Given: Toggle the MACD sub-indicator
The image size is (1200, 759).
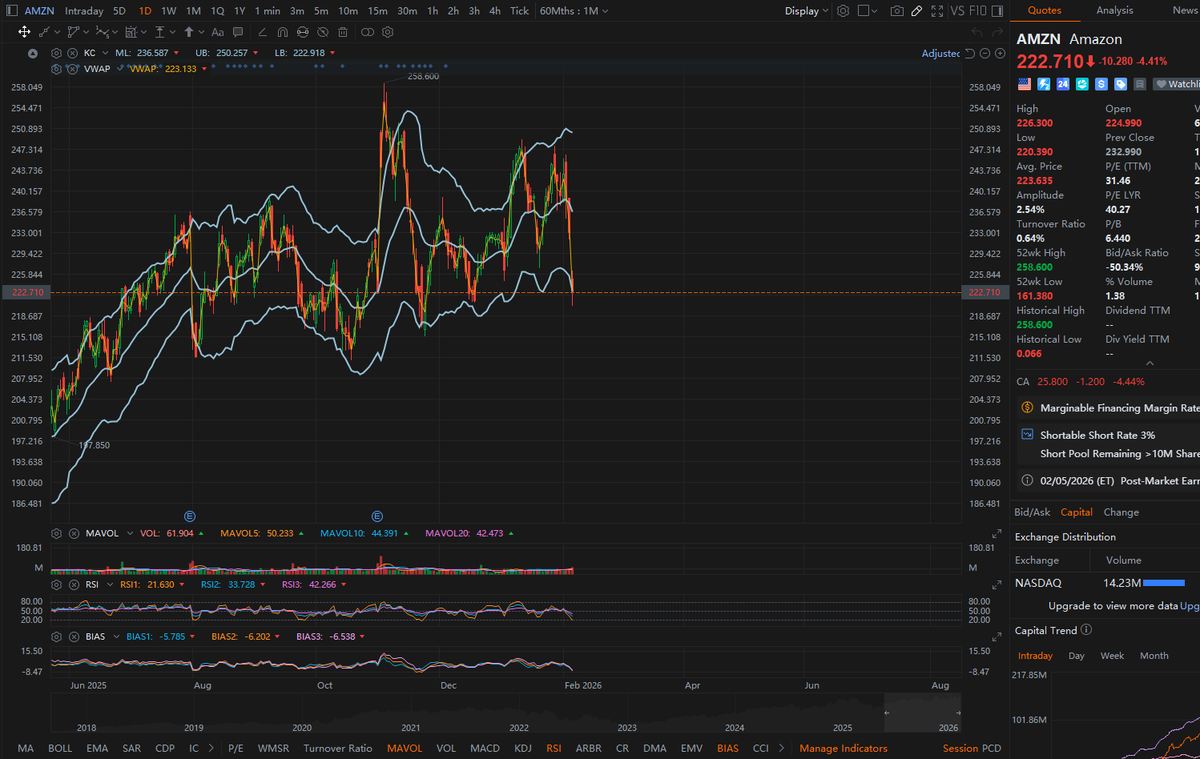Looking at the screenshot, I should [x=485, y=748].
